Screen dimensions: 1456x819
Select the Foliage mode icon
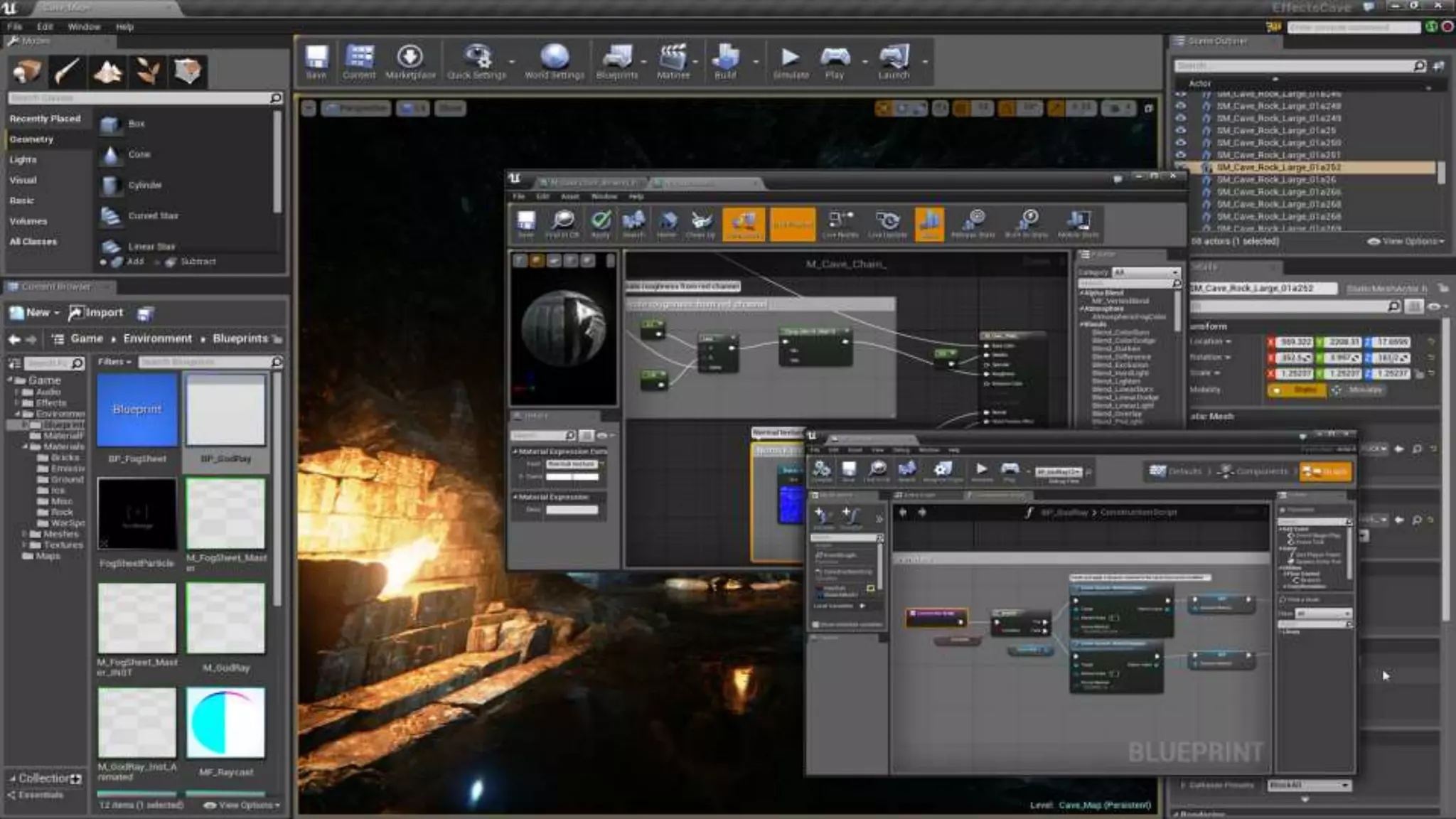click(x=148, y=71)
